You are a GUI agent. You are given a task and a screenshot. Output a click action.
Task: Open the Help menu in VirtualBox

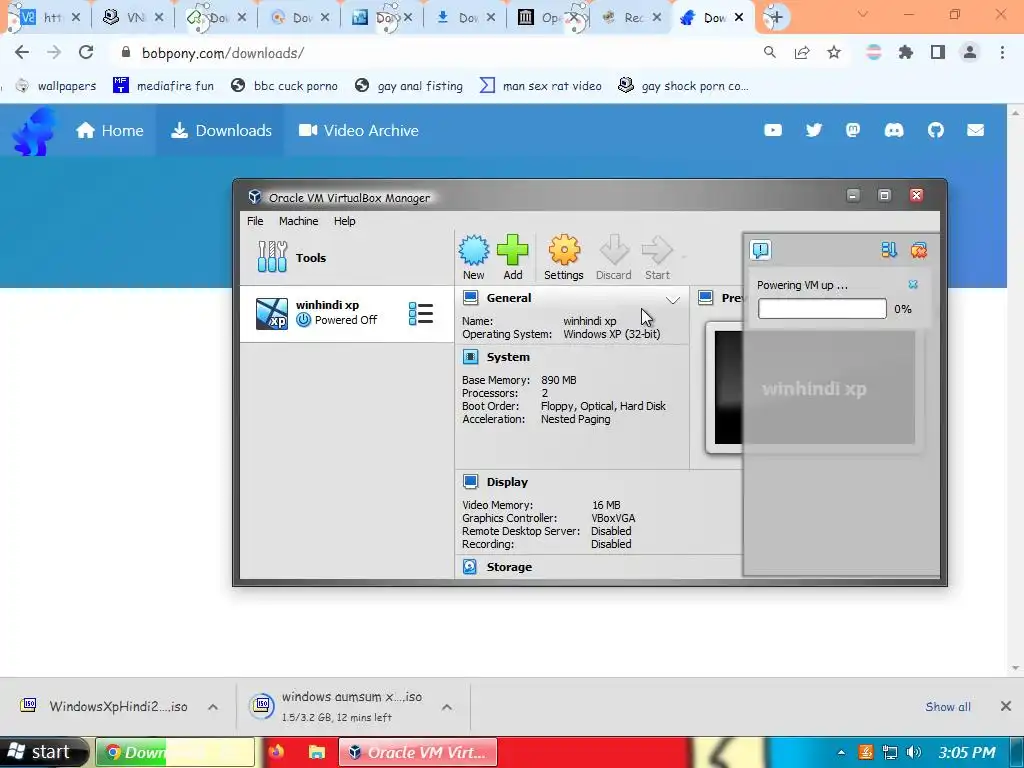point(345,221)
